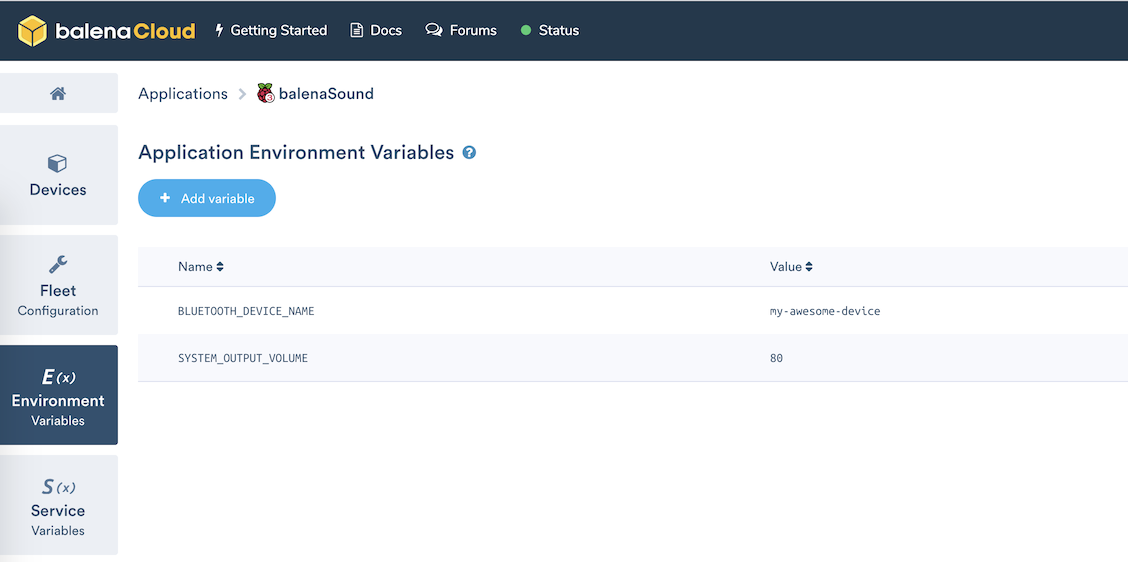Check the Status page link
The image size is (1128, 562).
pos(550,30)
